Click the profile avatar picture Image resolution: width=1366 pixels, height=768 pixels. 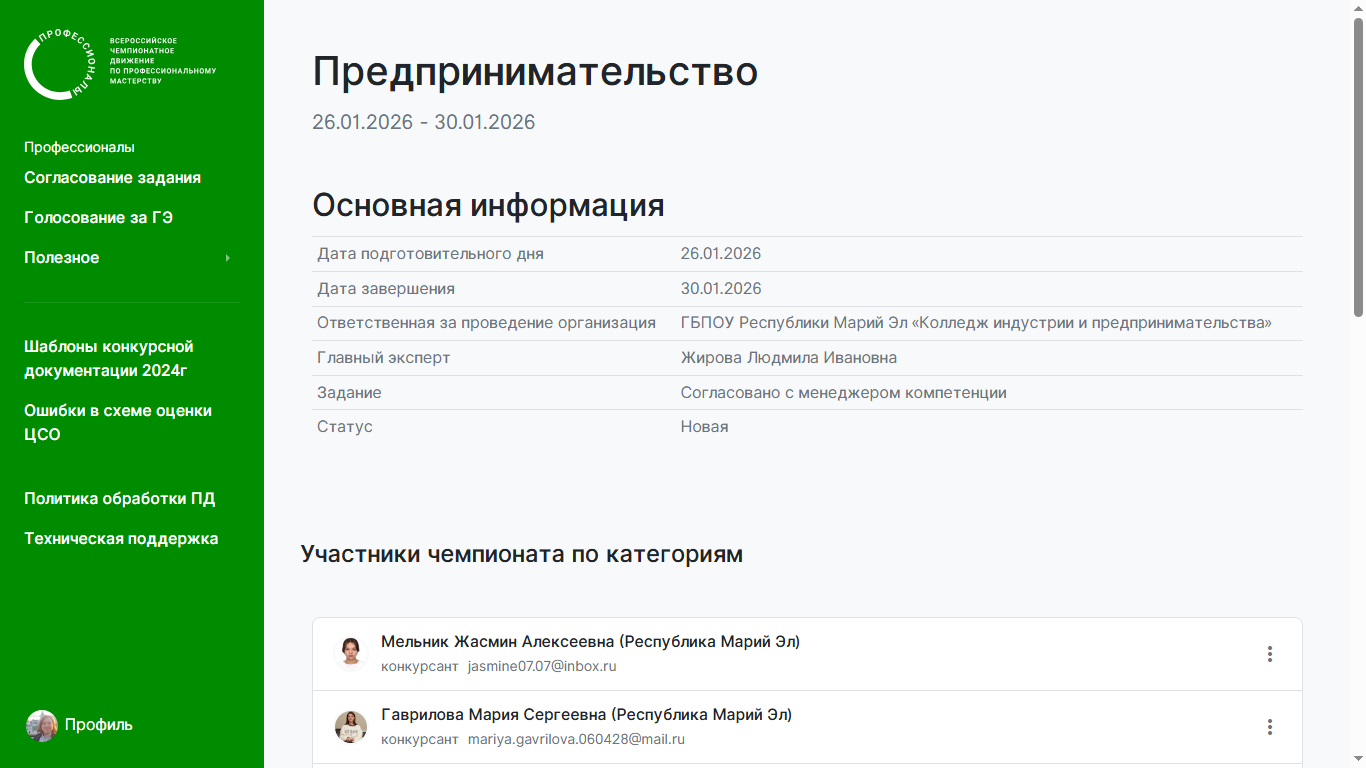point(42,725)
